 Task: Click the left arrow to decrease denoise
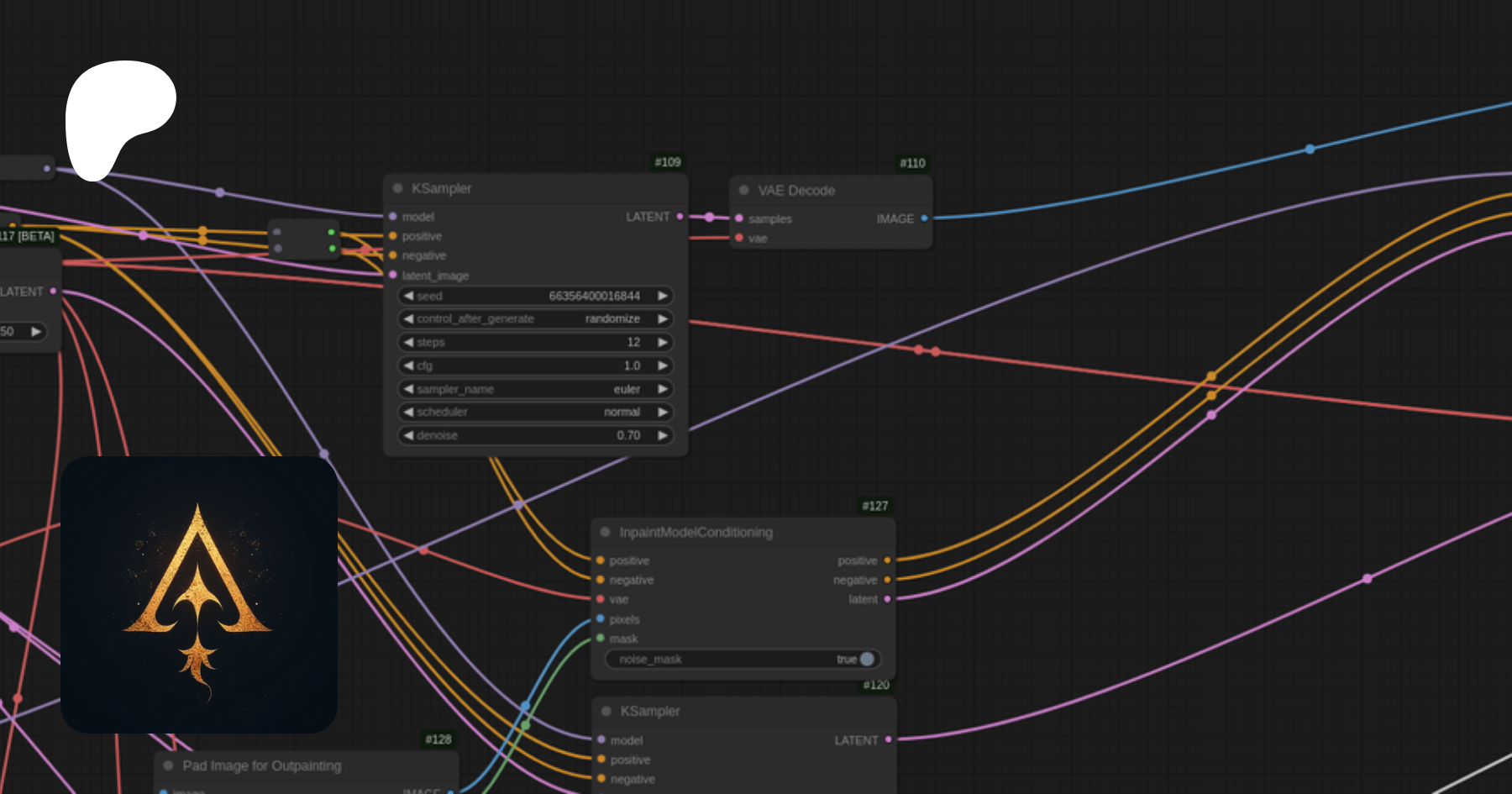pos(408,435)
